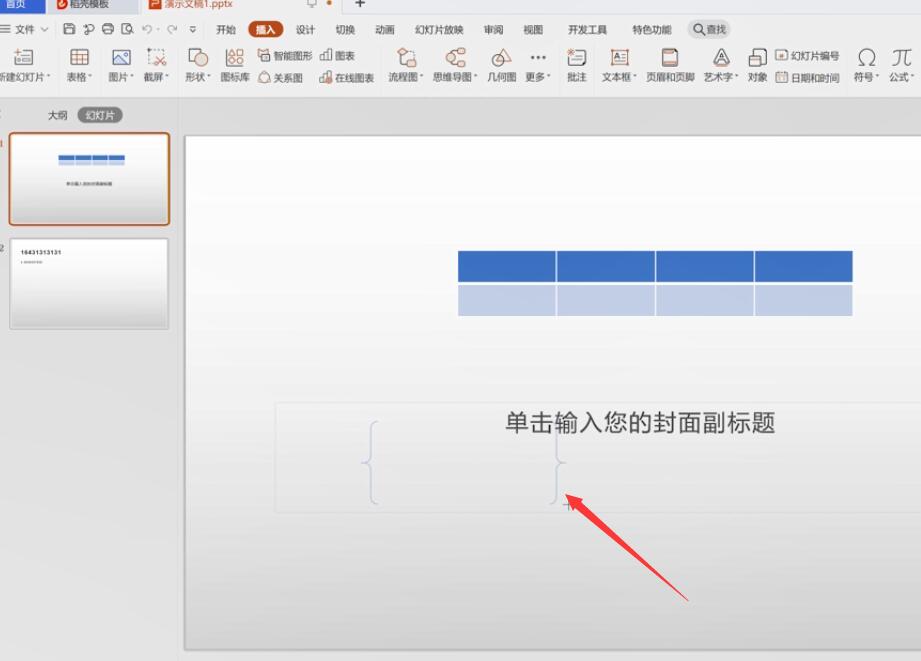Open the 特色功能 special features tab
This screenshot has height=661, width=921.
651,29
